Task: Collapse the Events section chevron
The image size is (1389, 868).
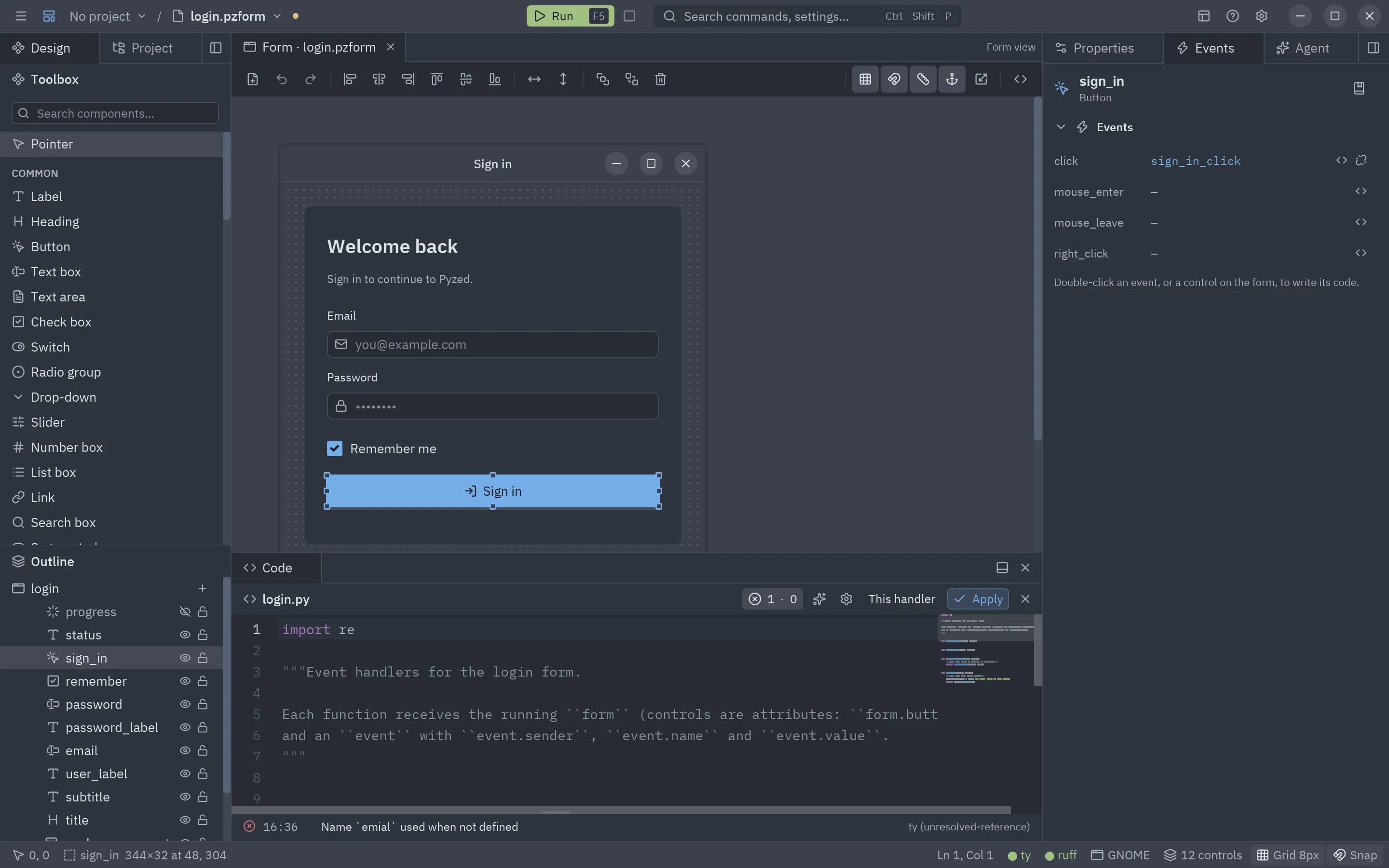Action: click(x=1061, y=127)
